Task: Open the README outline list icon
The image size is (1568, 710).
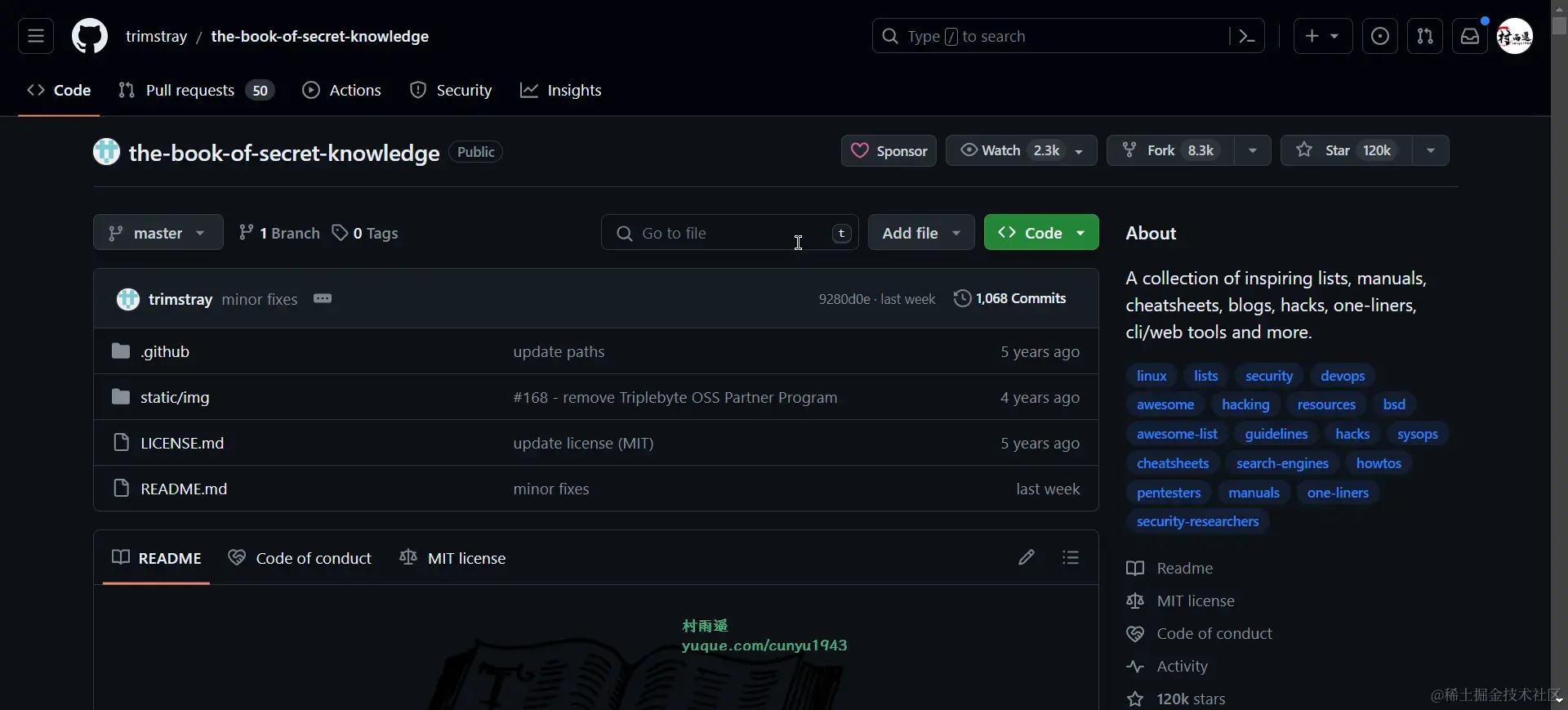Action: point(1071,557)
